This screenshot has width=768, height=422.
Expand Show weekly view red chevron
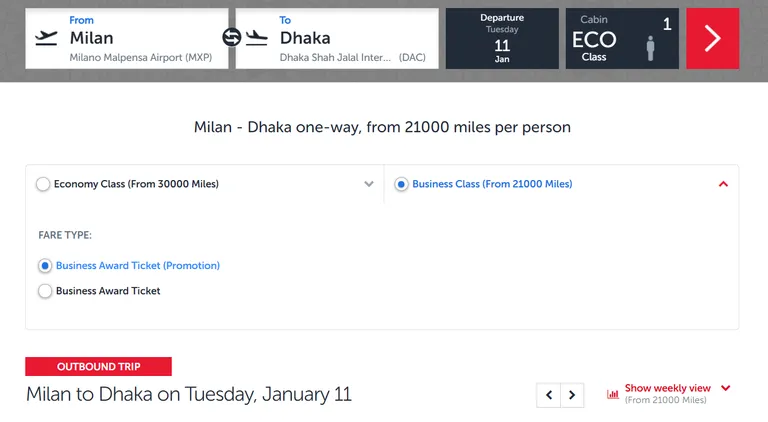click(726, 388)
